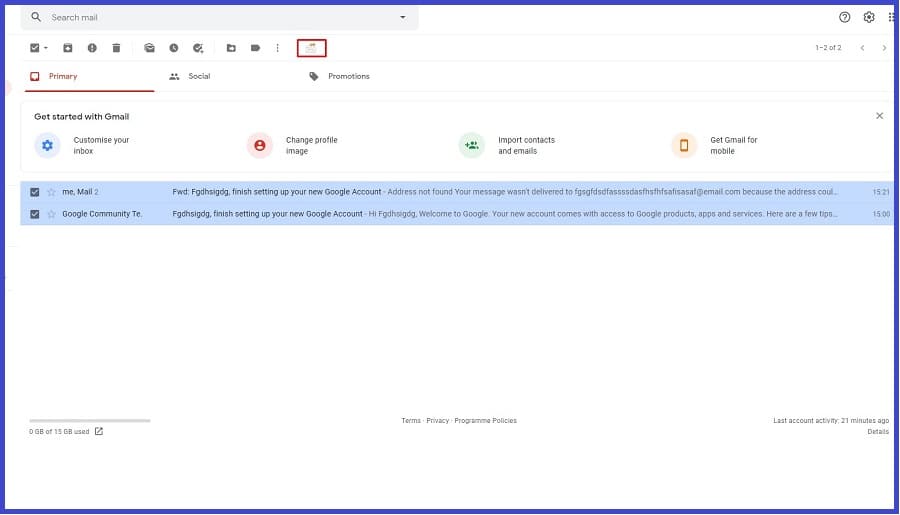Star the Google Community Team email

pos(51,214)
